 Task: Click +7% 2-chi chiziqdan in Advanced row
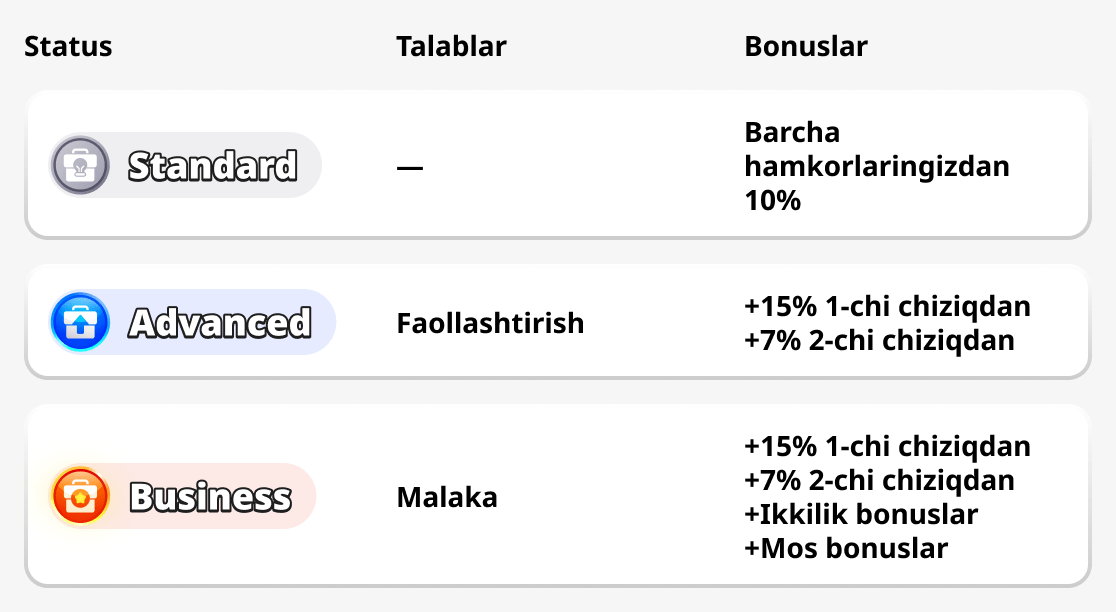click(x=879, y=340)
